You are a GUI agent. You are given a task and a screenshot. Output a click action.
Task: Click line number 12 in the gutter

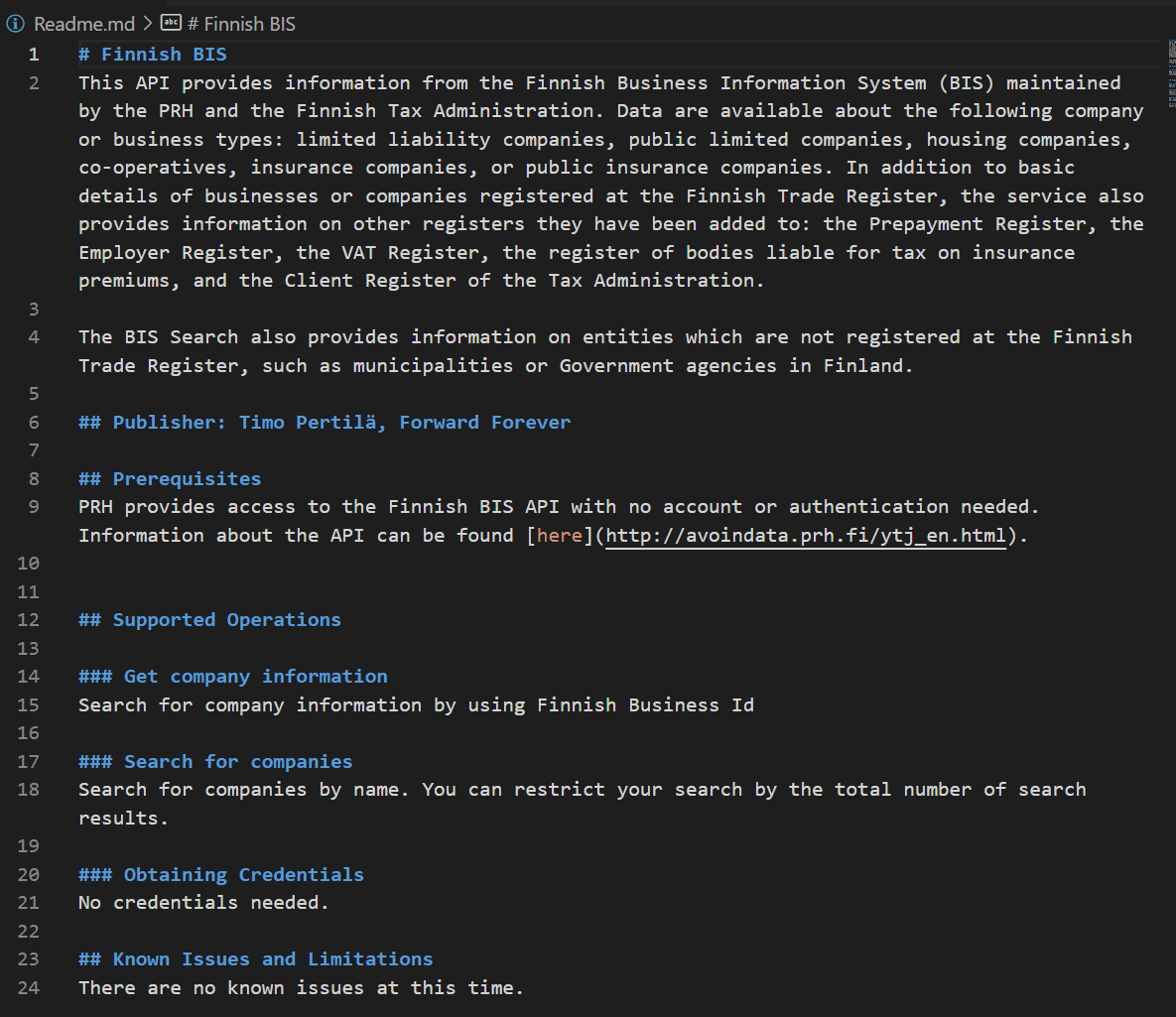coord(29,620)
